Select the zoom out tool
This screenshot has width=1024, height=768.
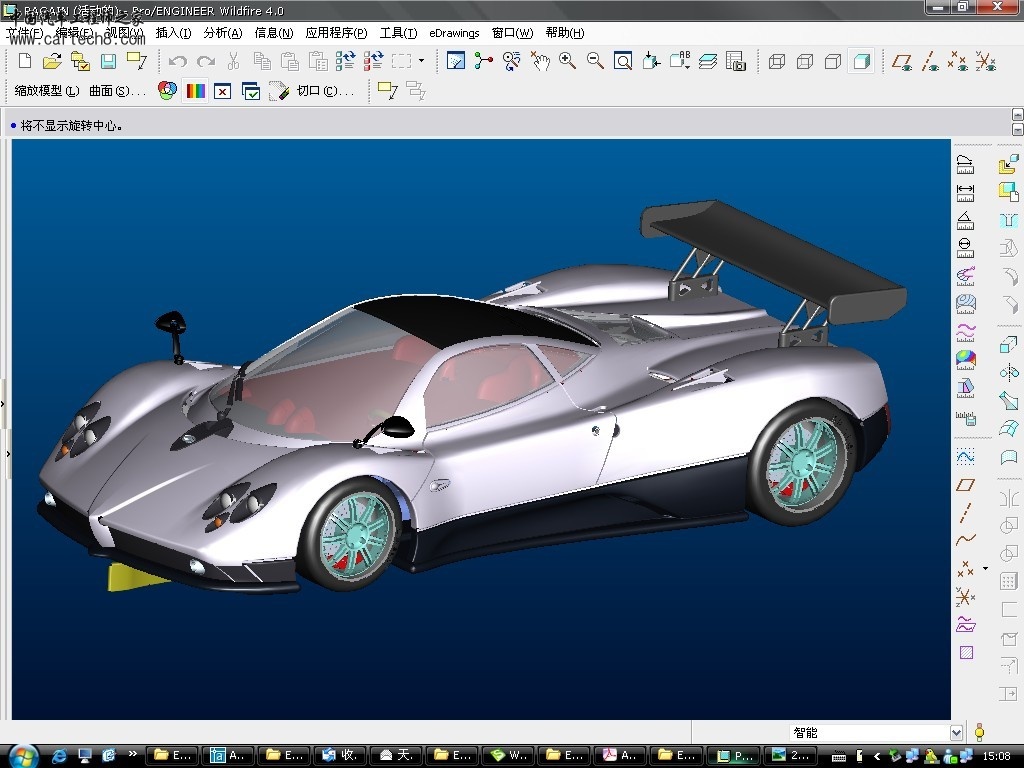595,61
